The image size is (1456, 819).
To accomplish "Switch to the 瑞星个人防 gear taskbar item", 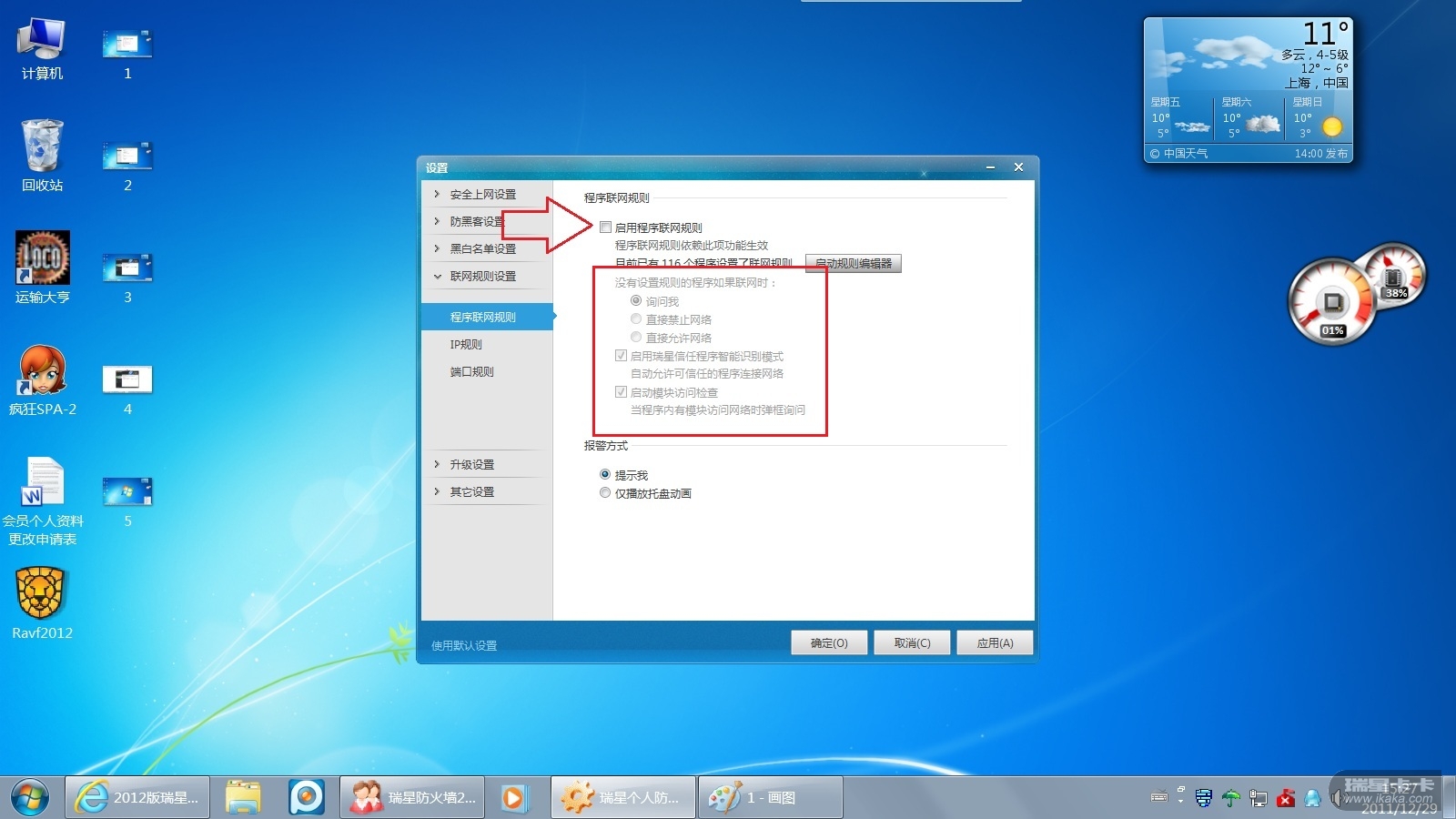I will [x=623, y=798].
